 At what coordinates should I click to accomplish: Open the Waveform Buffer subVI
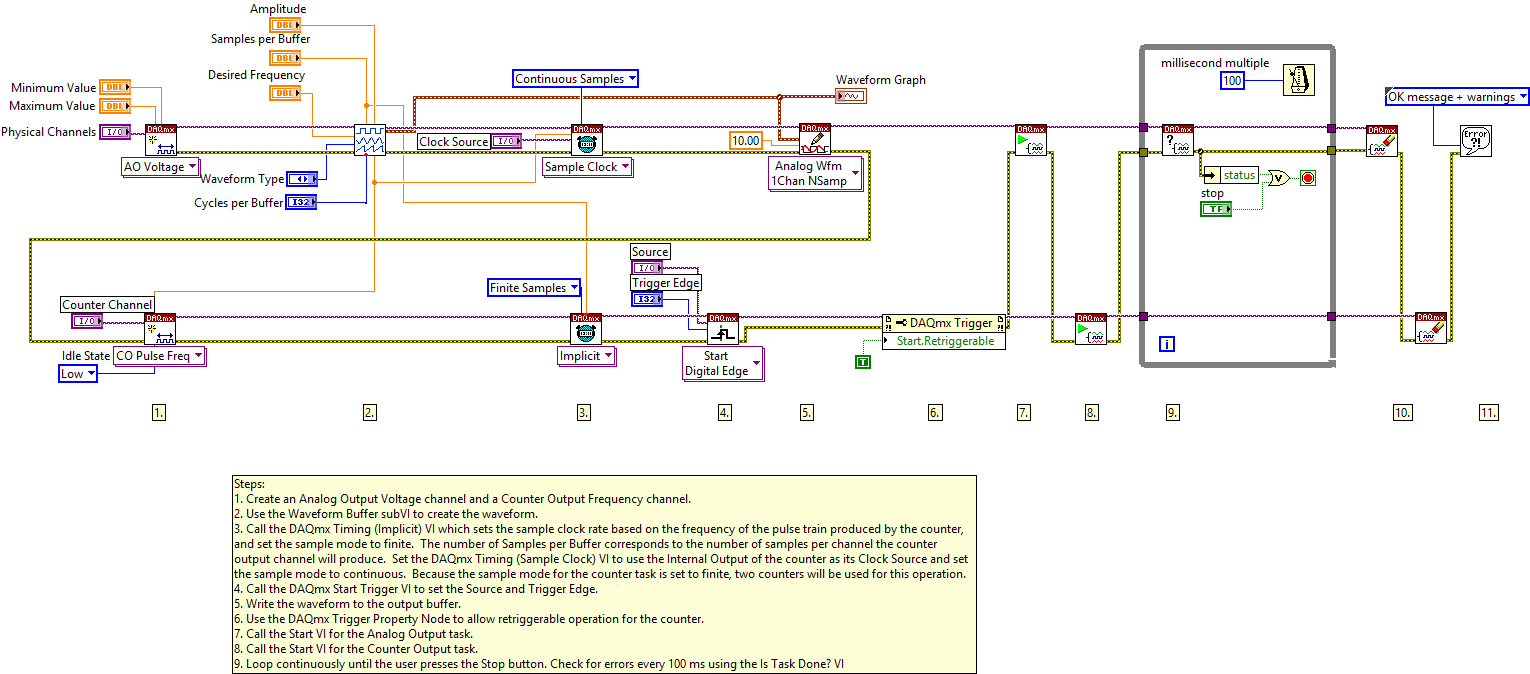click(371, 140)
